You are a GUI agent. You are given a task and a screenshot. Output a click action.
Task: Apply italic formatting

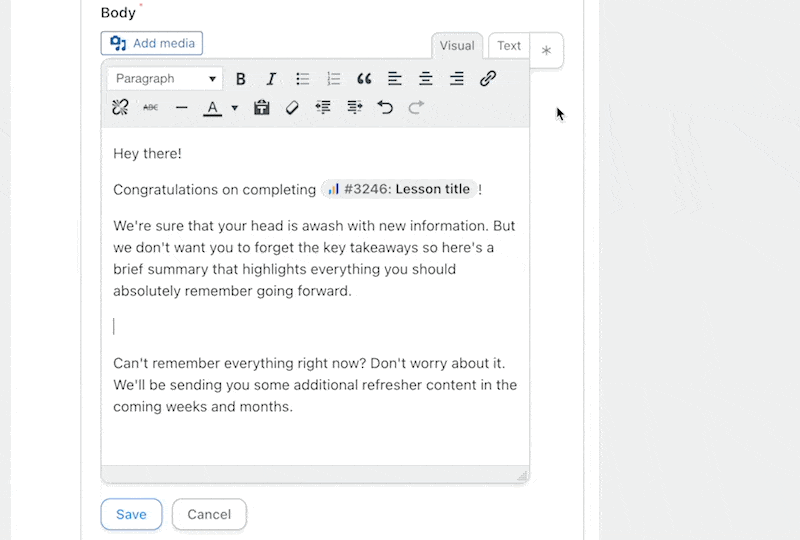[x=271, y=79]
